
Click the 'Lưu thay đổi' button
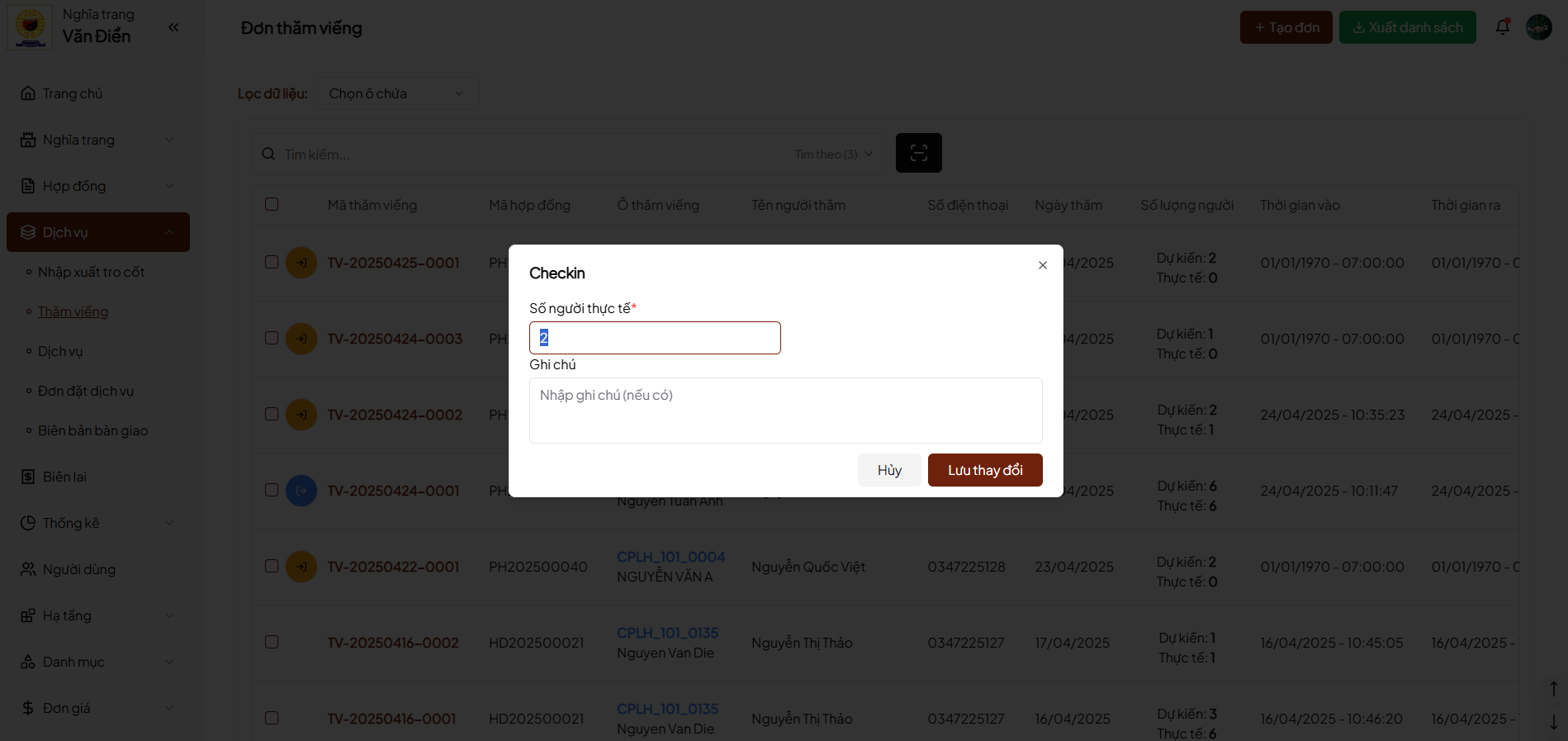coord(985,470)
